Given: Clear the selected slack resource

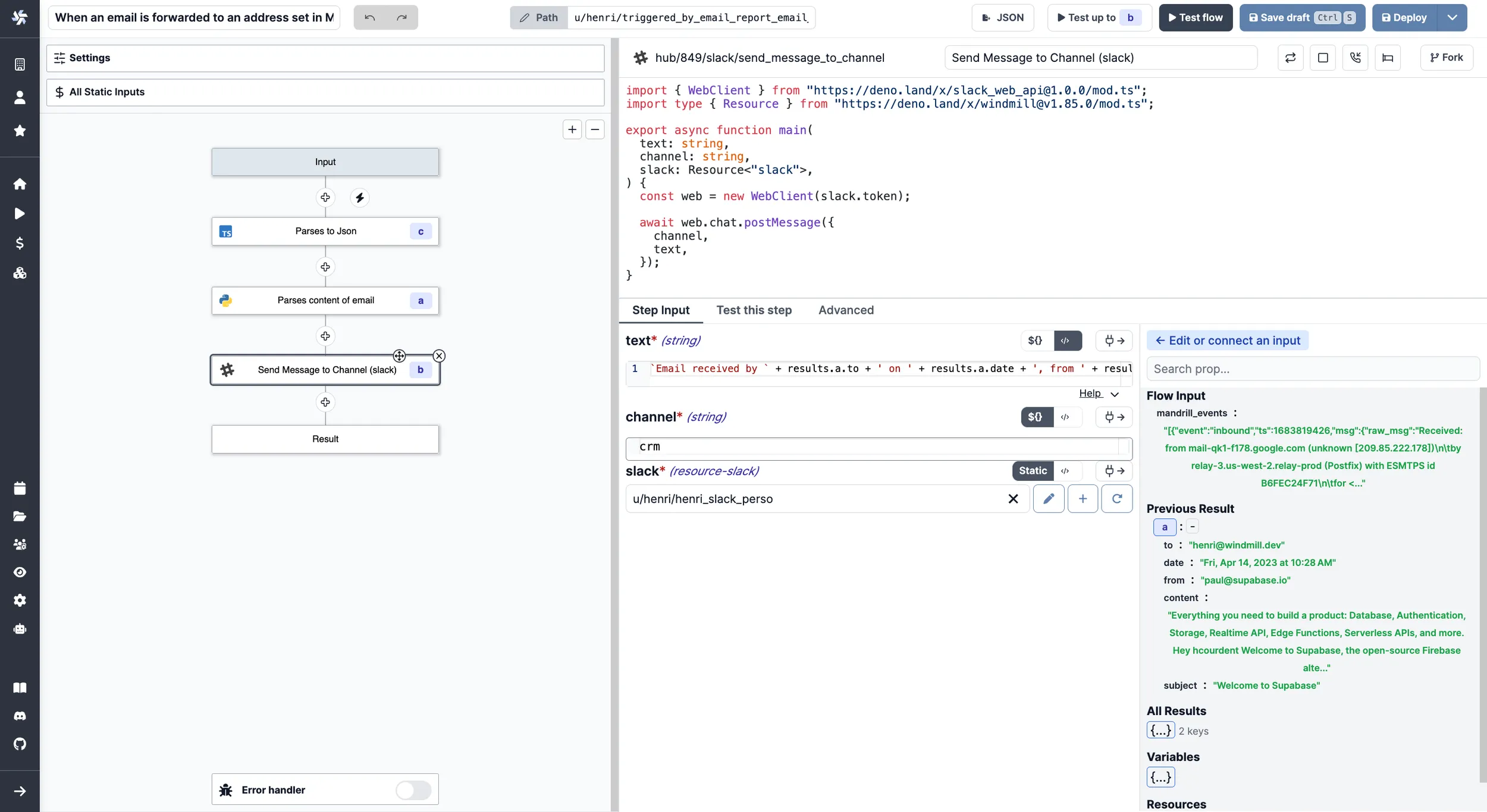Looking at the screenshot, I should point(1013,499).
